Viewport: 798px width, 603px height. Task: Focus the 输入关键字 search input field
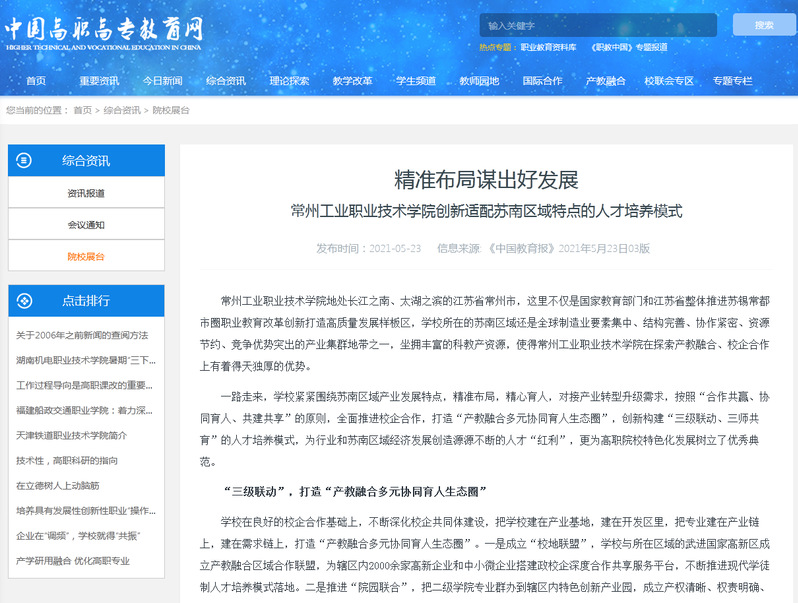(597, 25)
